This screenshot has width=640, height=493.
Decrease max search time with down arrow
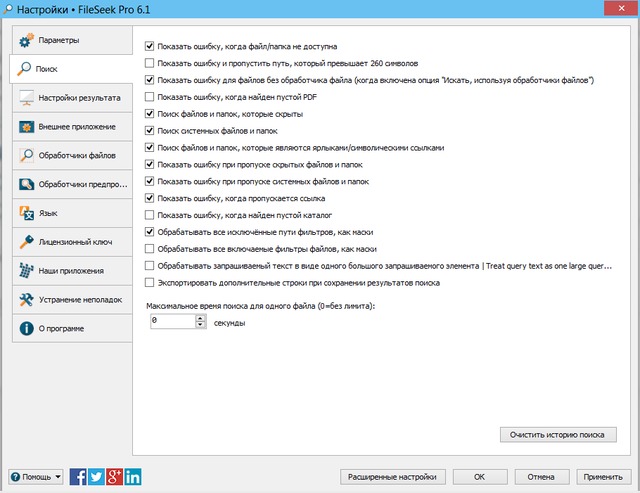click(200, 324)
